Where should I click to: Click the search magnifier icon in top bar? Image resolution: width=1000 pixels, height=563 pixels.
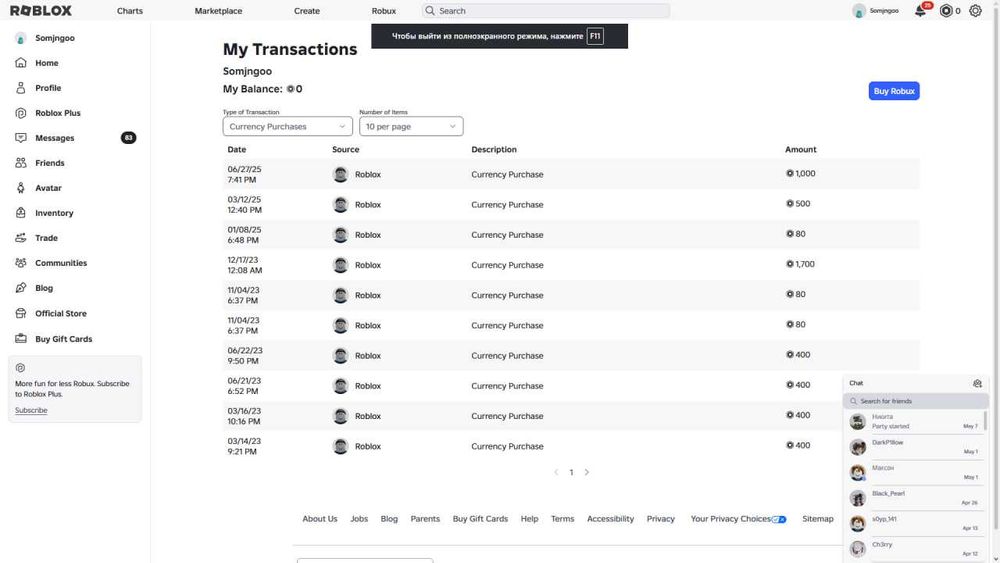point(430,11)
